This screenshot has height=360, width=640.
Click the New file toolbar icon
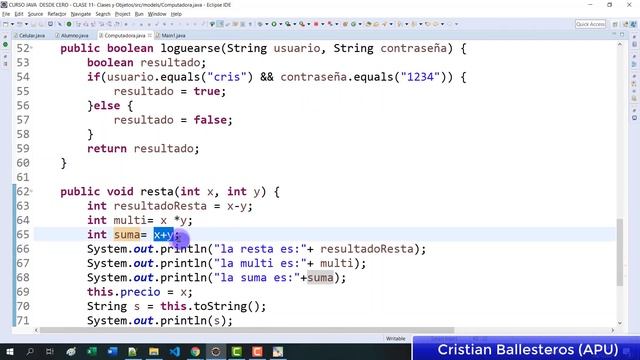pyautogui.click(x=5, y=24)
